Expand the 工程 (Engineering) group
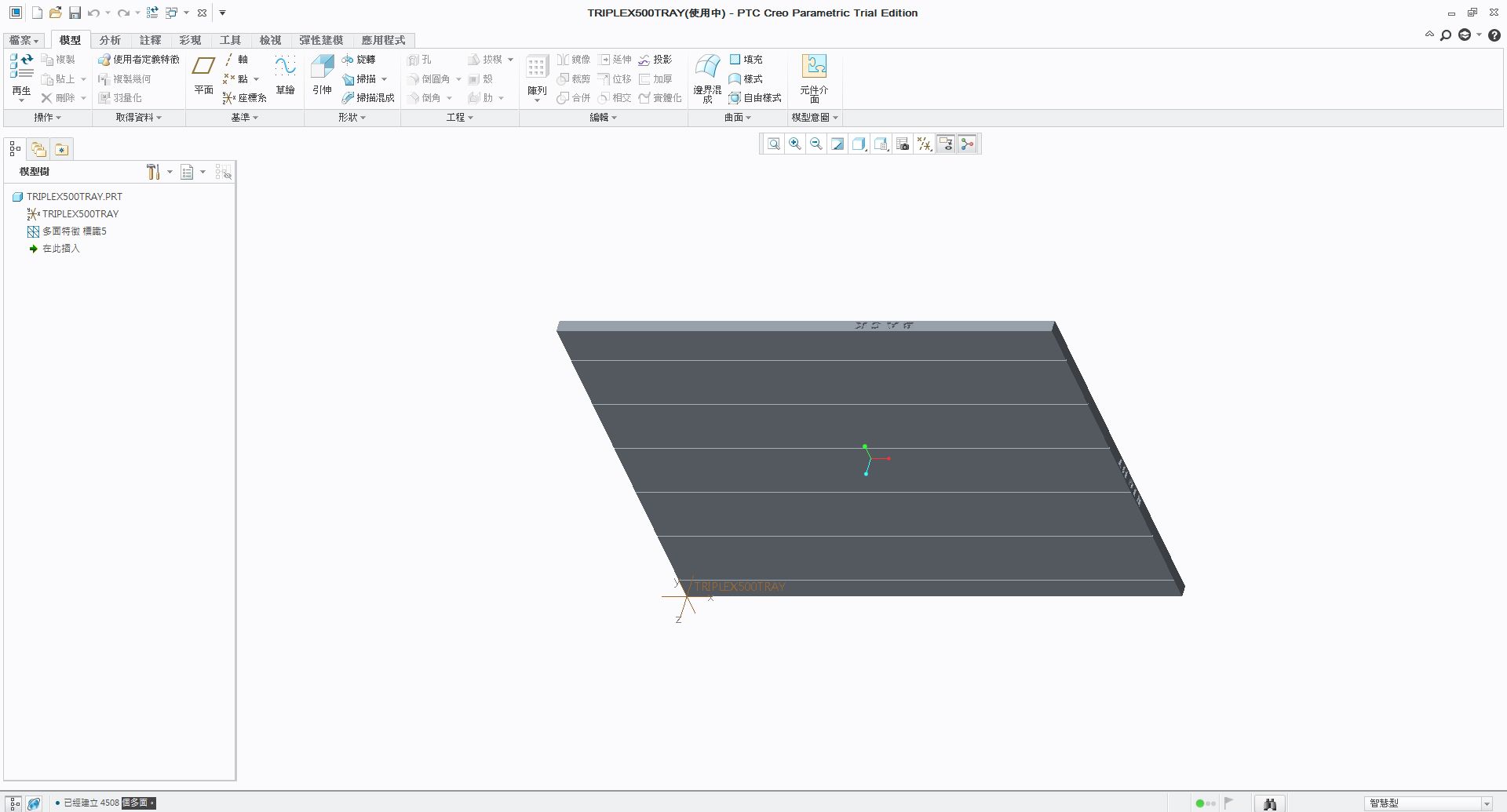This screenshot has height=812, width=1507. click(460, 118)
